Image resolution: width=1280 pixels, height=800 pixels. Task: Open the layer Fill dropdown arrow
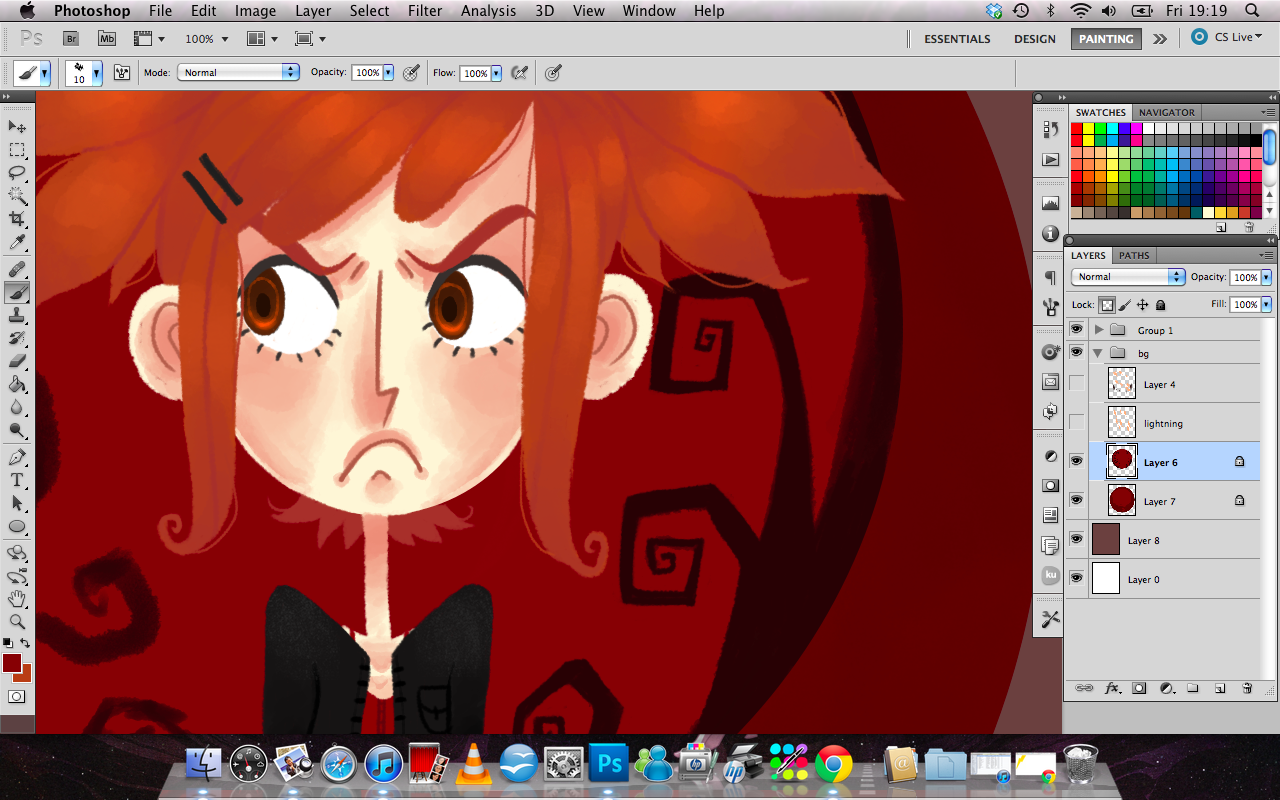click(x=1267, y=304)
